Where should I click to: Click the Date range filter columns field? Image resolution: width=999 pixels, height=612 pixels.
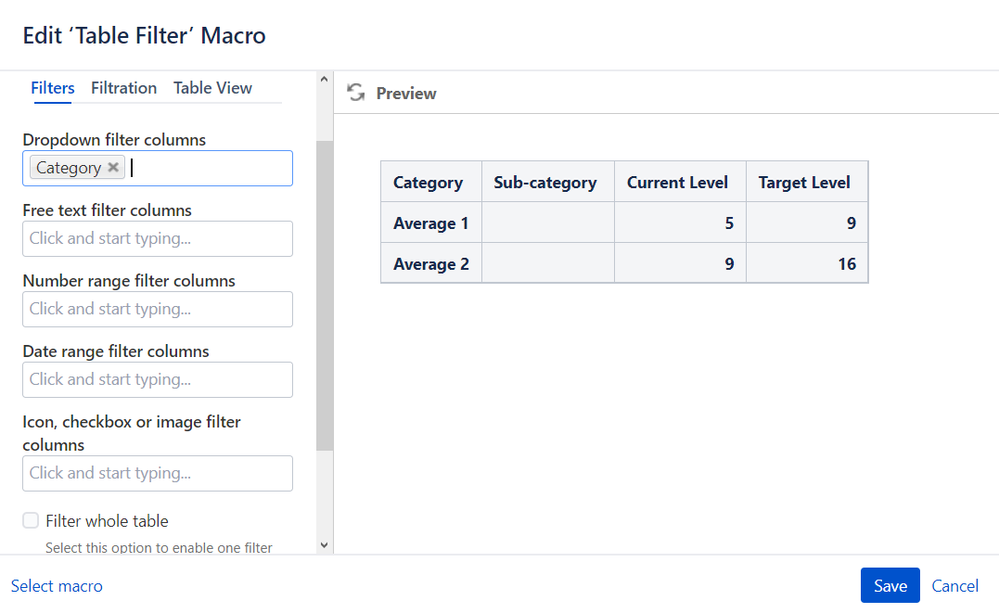(x=157, y=380)
